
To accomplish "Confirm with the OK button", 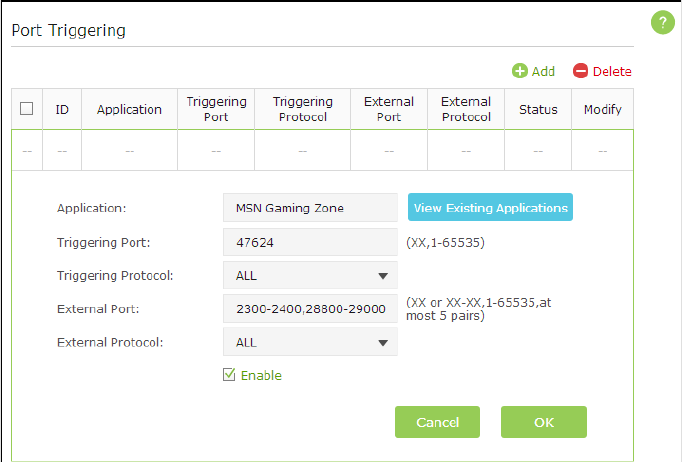I will pos(543,422).
